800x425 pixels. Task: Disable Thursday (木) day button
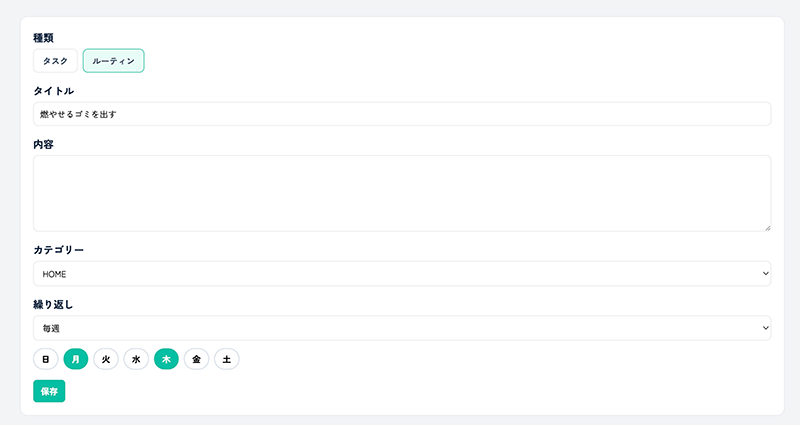click(166, 359)
